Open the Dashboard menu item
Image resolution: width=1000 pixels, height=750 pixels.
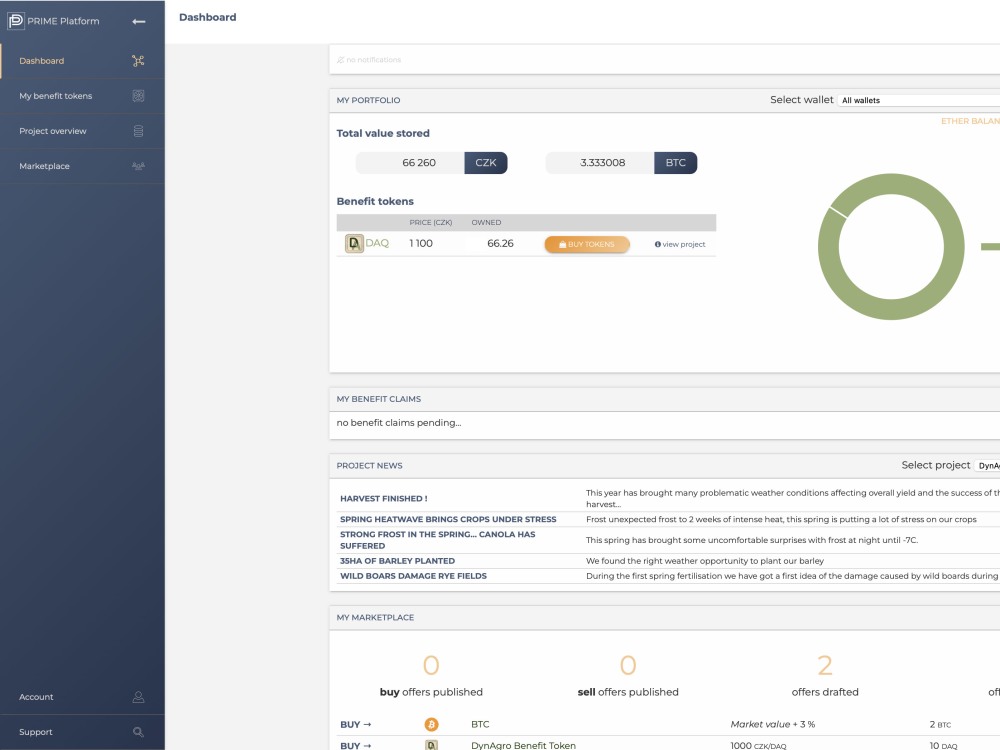pyautogui.click(x=82, y=61)
